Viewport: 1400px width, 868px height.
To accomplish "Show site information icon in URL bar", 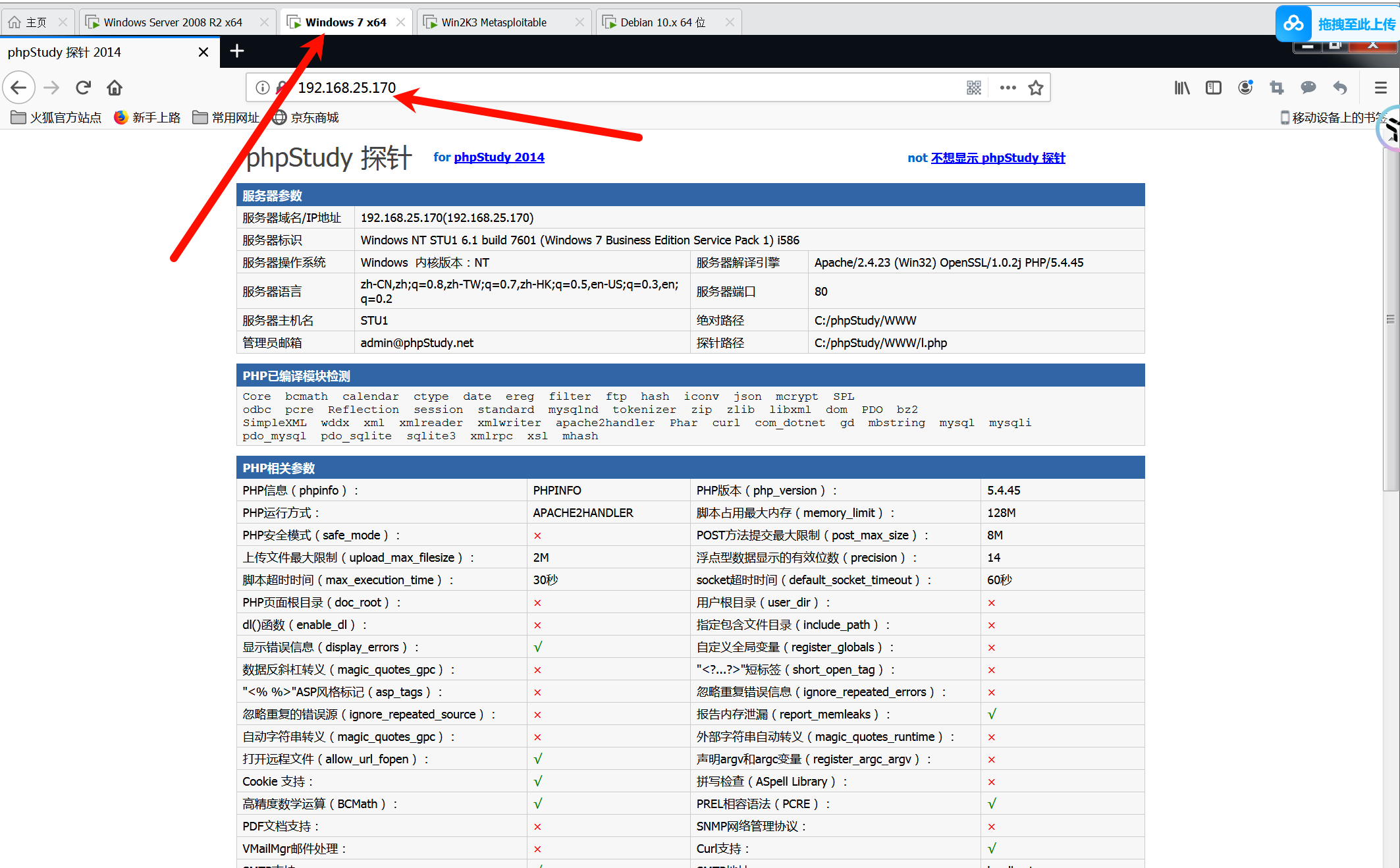I will point(263,88).
